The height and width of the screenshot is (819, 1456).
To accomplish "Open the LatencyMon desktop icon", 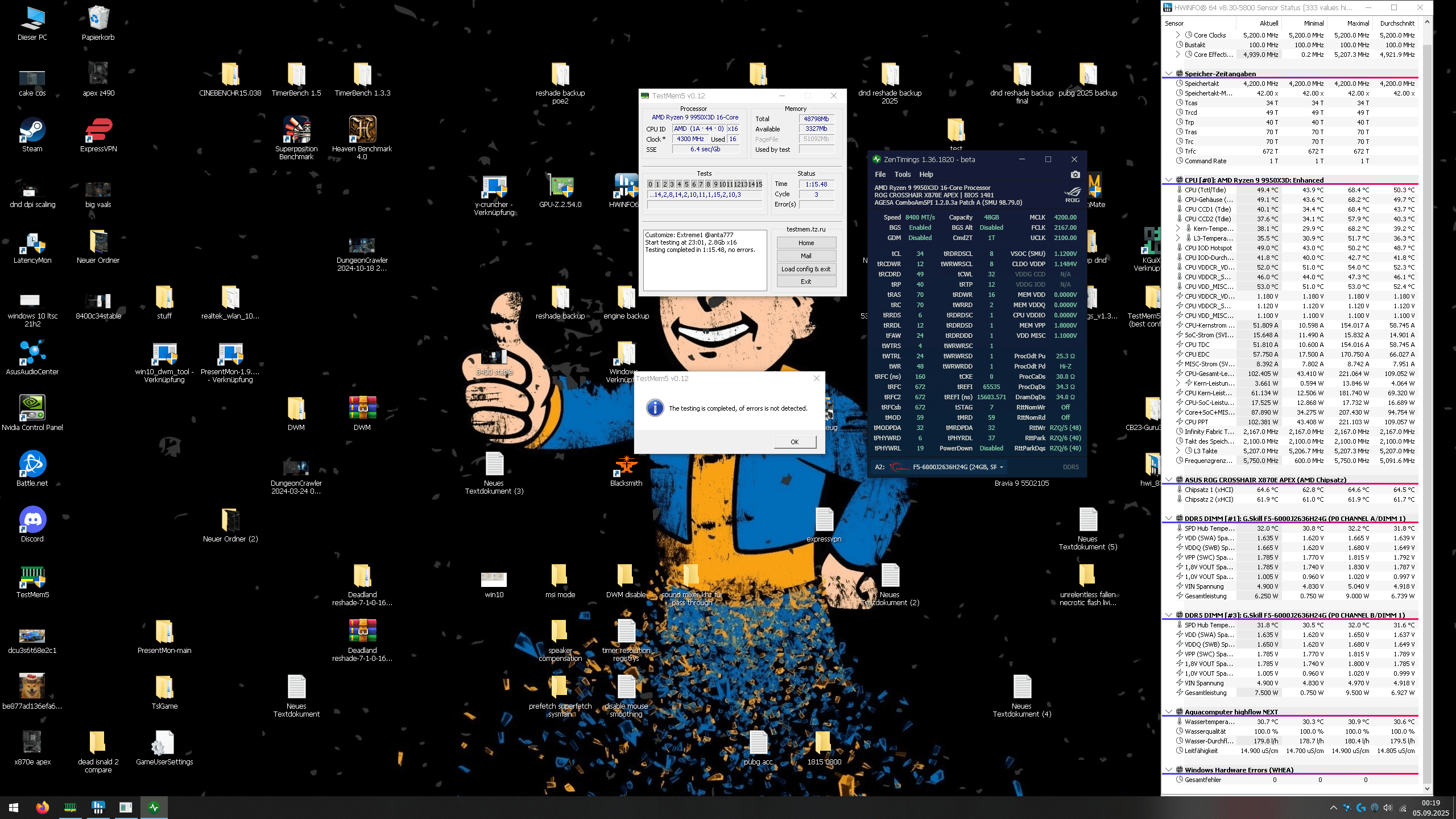I will point(32,243).
